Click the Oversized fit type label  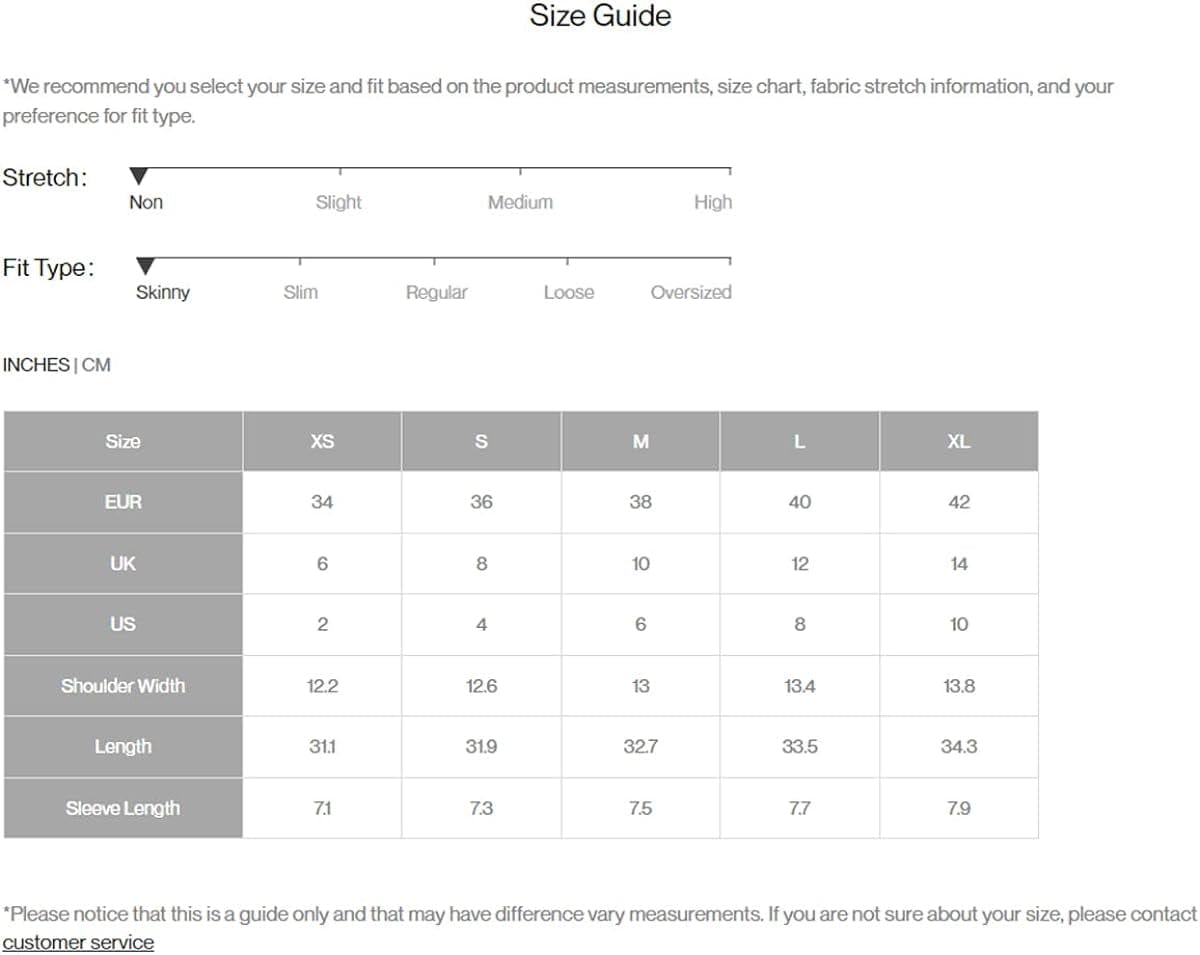click(690, 292)
